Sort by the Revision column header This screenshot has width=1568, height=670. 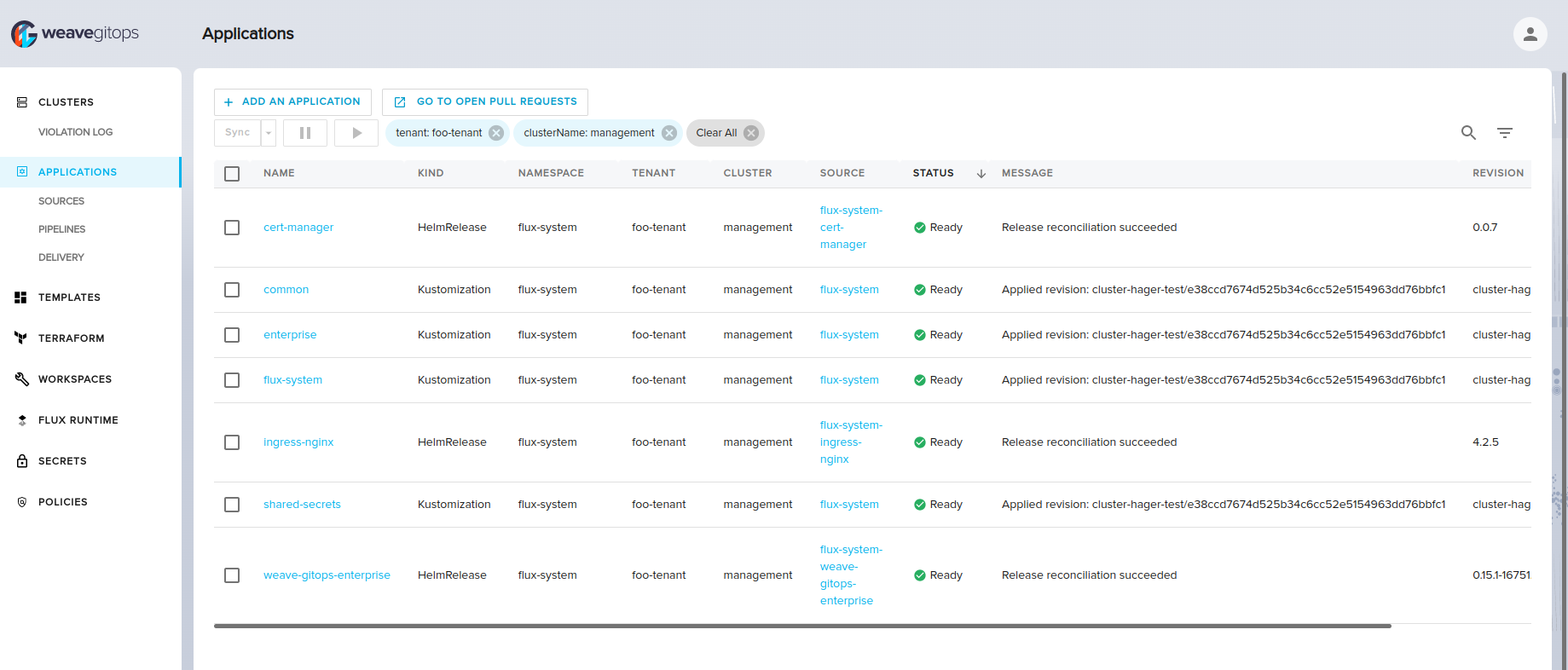tap(1498, 173)
